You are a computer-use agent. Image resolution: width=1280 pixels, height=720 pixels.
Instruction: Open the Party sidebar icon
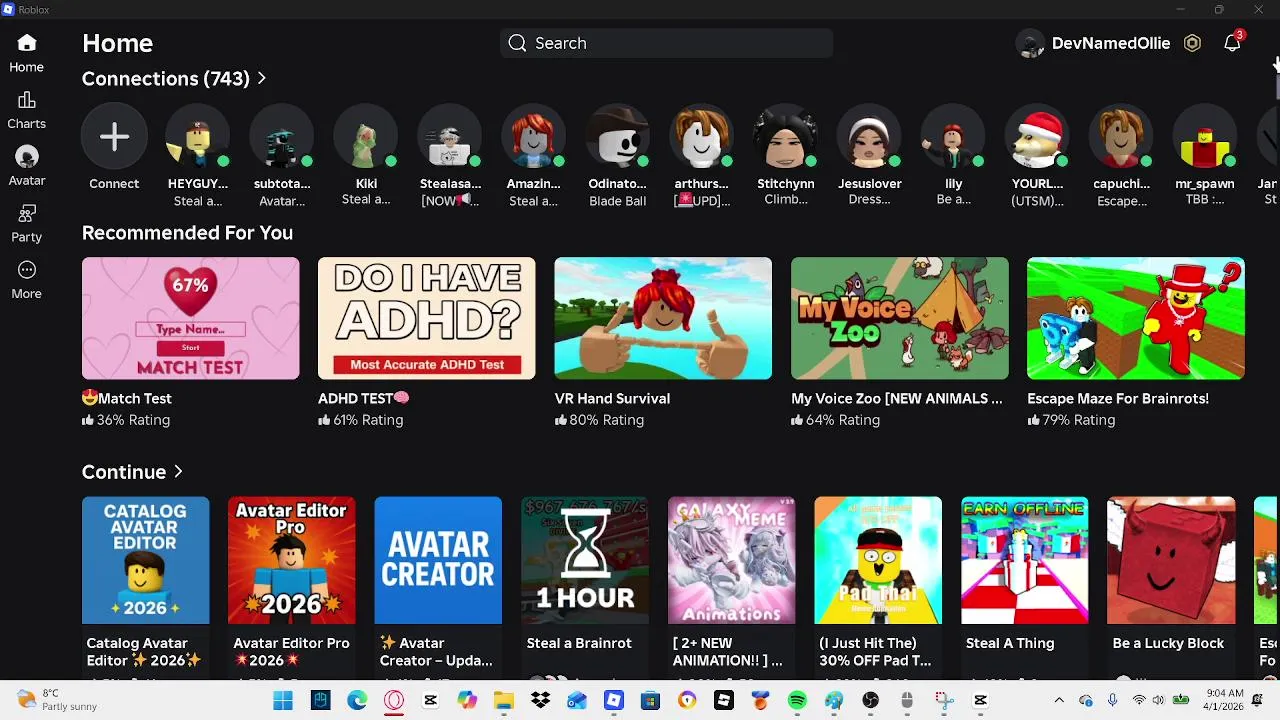(27, 213)
